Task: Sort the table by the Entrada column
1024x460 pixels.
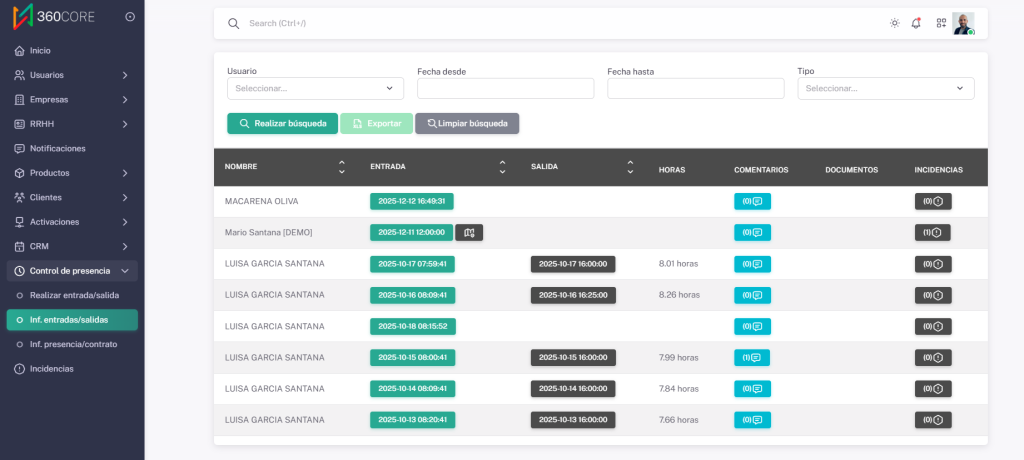Action: (502, 167)
